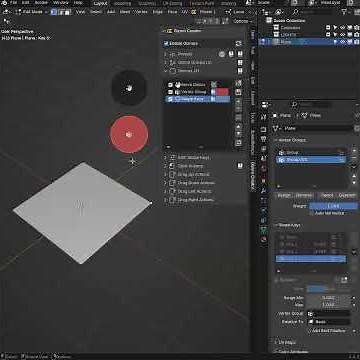This screenshot has height=360, width=360.
Task: Click the move-down arrow beside the Stories list
Action: point(239,134)
